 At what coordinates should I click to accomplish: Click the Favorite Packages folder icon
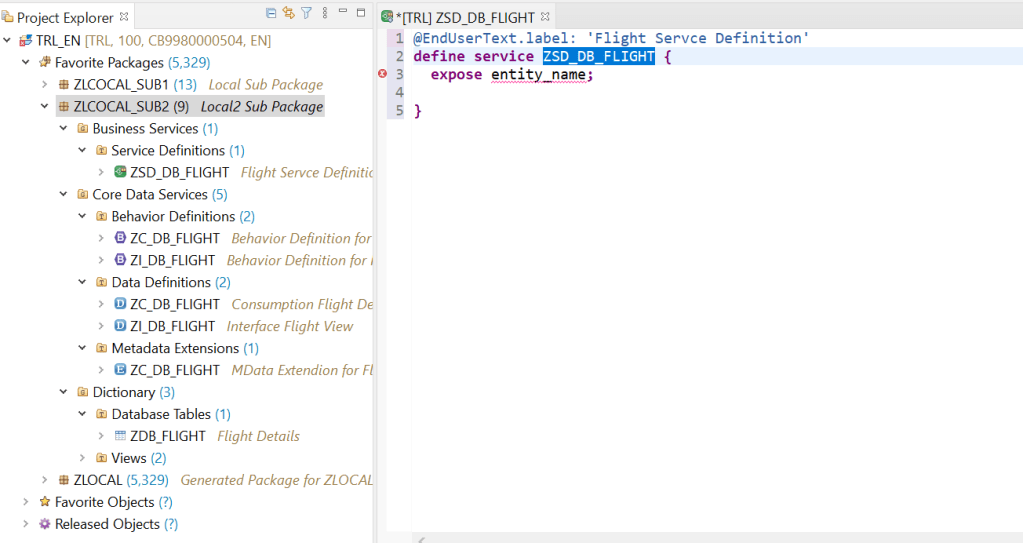(44, 63)
